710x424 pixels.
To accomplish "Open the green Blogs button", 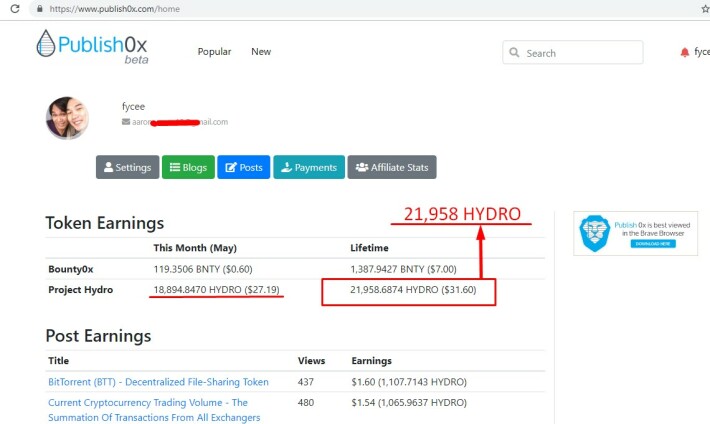I will click(188, 167).
